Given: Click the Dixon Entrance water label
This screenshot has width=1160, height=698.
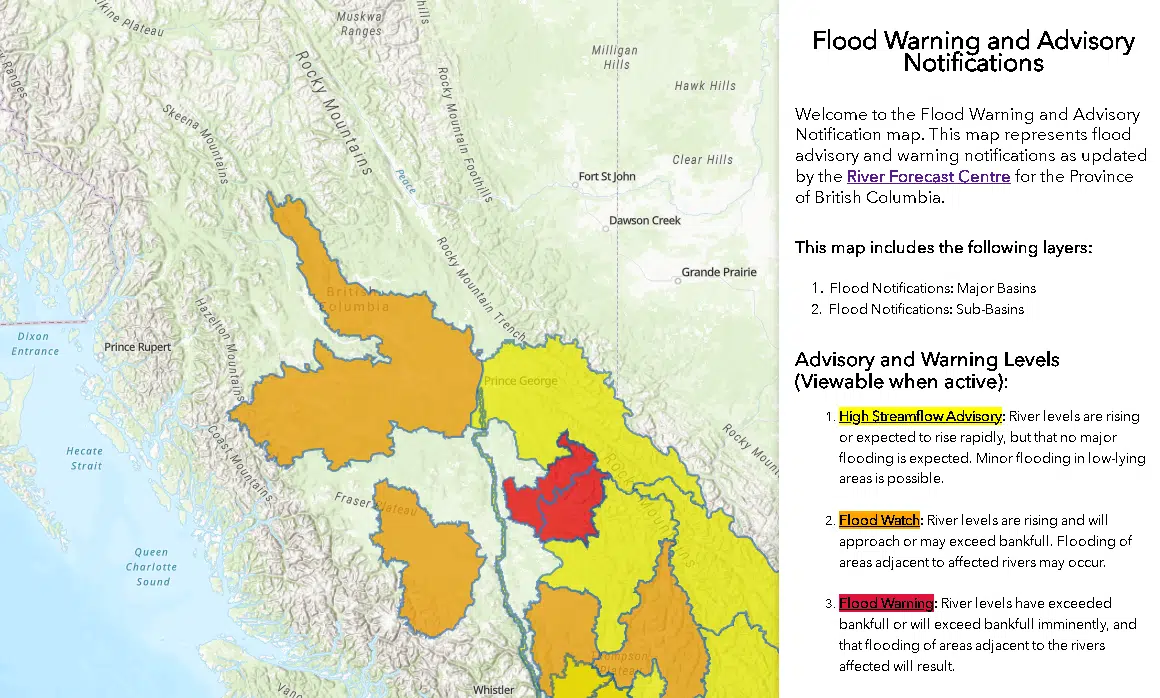Looking at the screenshot, I should click(x=34, y=344).
